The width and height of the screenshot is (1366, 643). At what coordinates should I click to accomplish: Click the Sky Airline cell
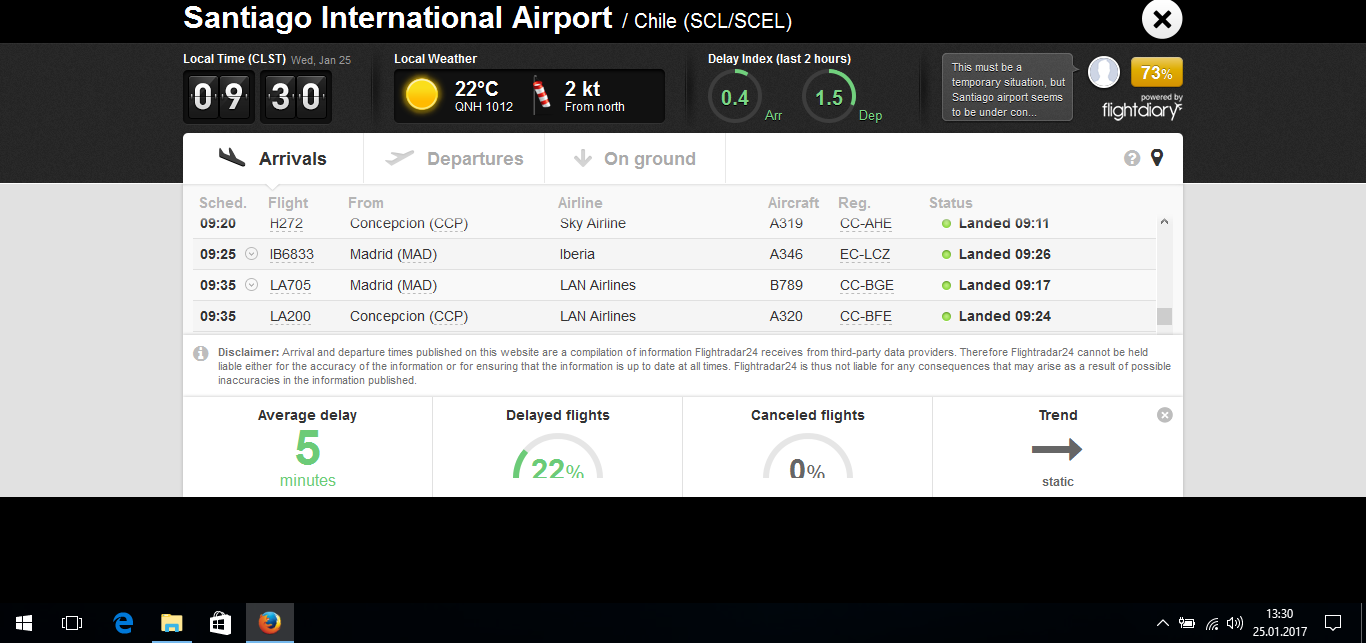click(593, 223)
